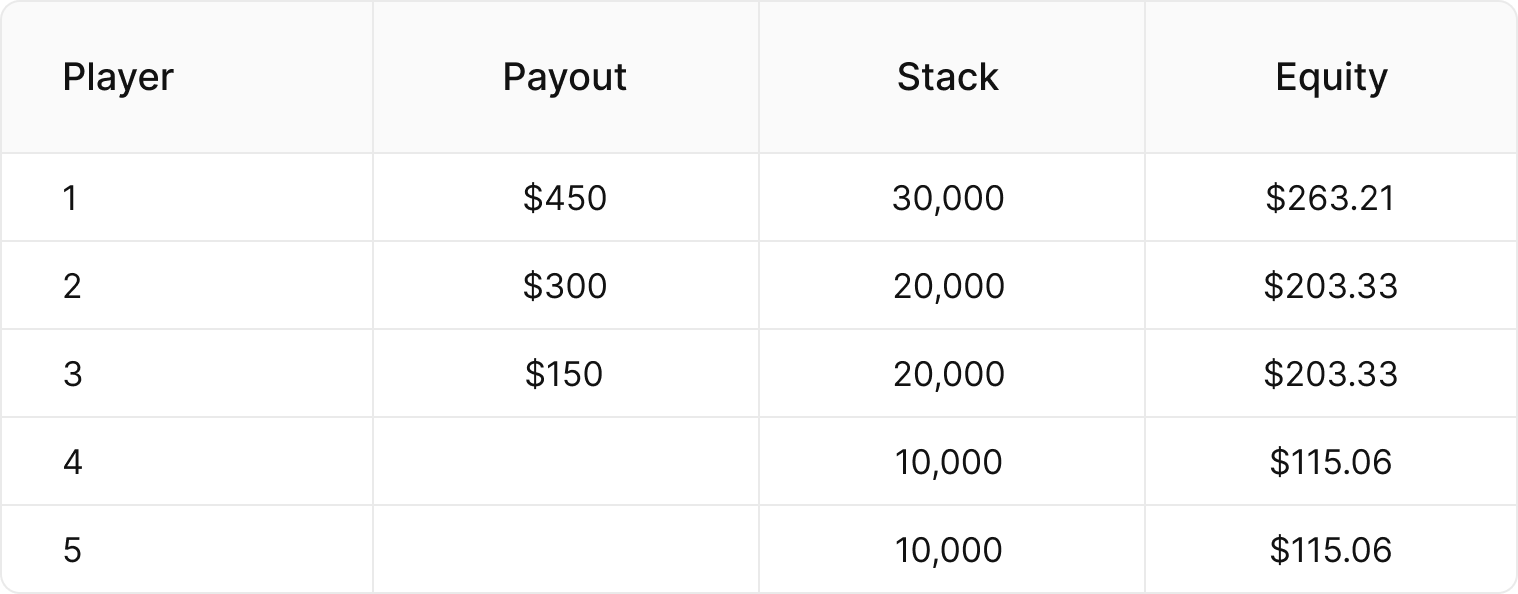Screen dimensions: 1518x594
Task: Click player 3's $203.33 equity value
Action: 1331,374
